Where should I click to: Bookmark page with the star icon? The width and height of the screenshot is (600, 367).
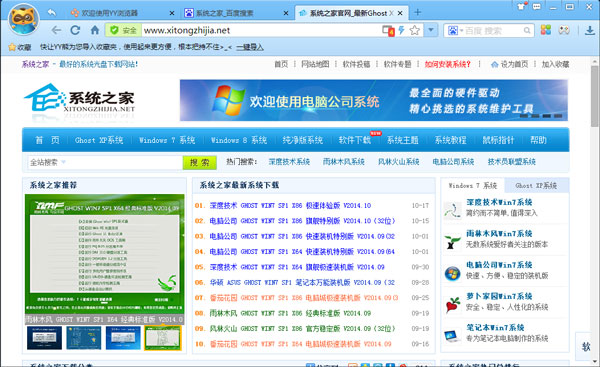(415, 30)
